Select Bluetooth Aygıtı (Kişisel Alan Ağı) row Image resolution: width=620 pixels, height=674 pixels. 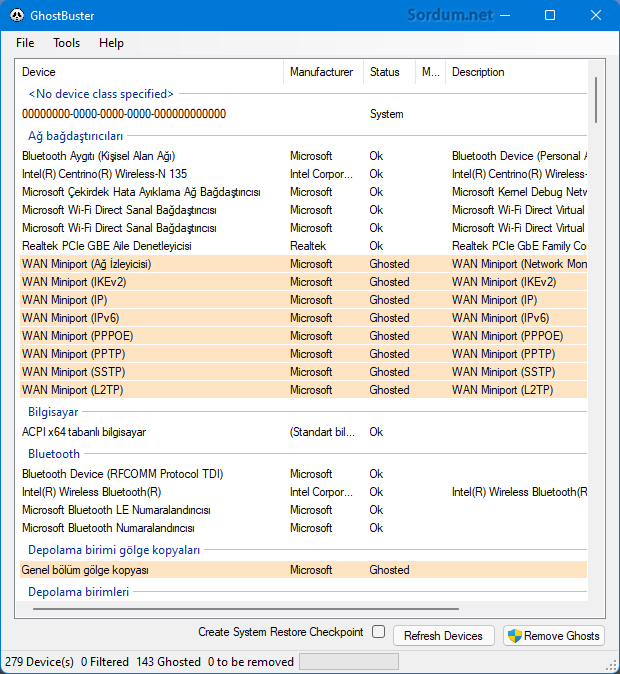(304, 156)
